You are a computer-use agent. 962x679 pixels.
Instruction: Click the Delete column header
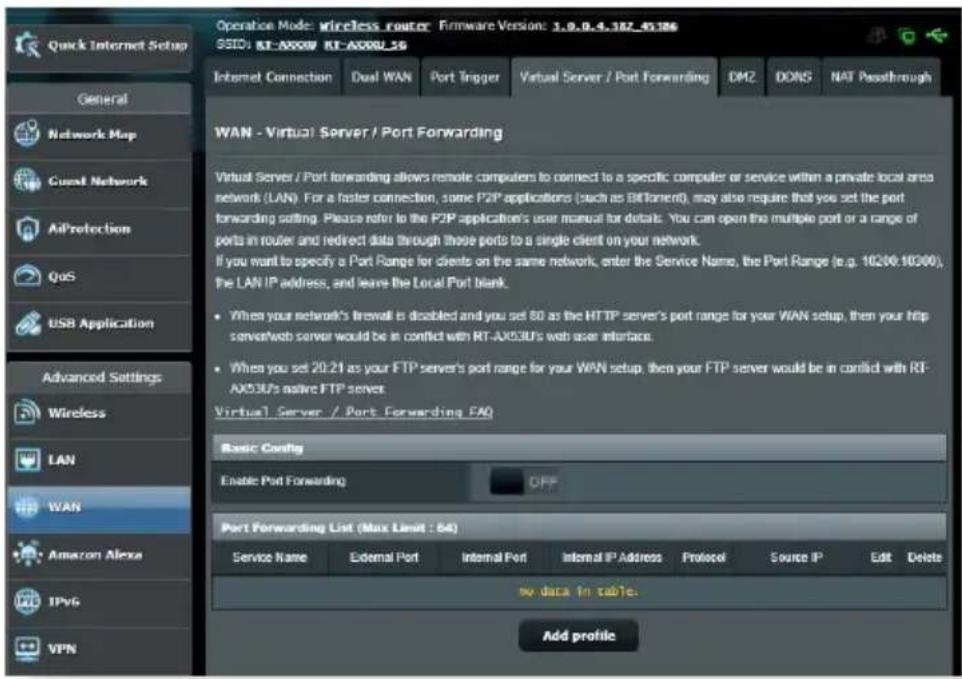tap(925, 558)
